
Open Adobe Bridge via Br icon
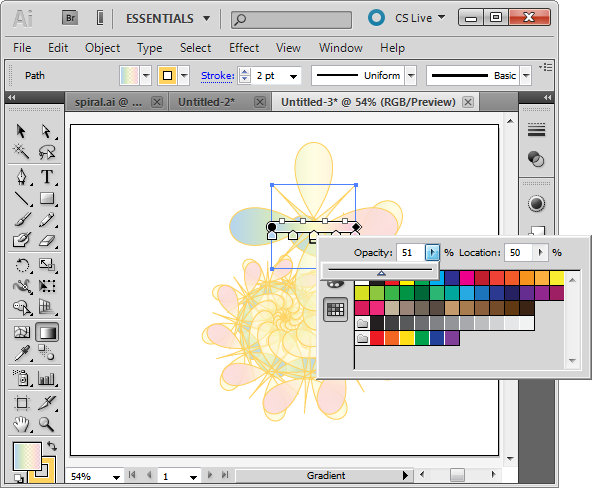[x=70, y=18]
